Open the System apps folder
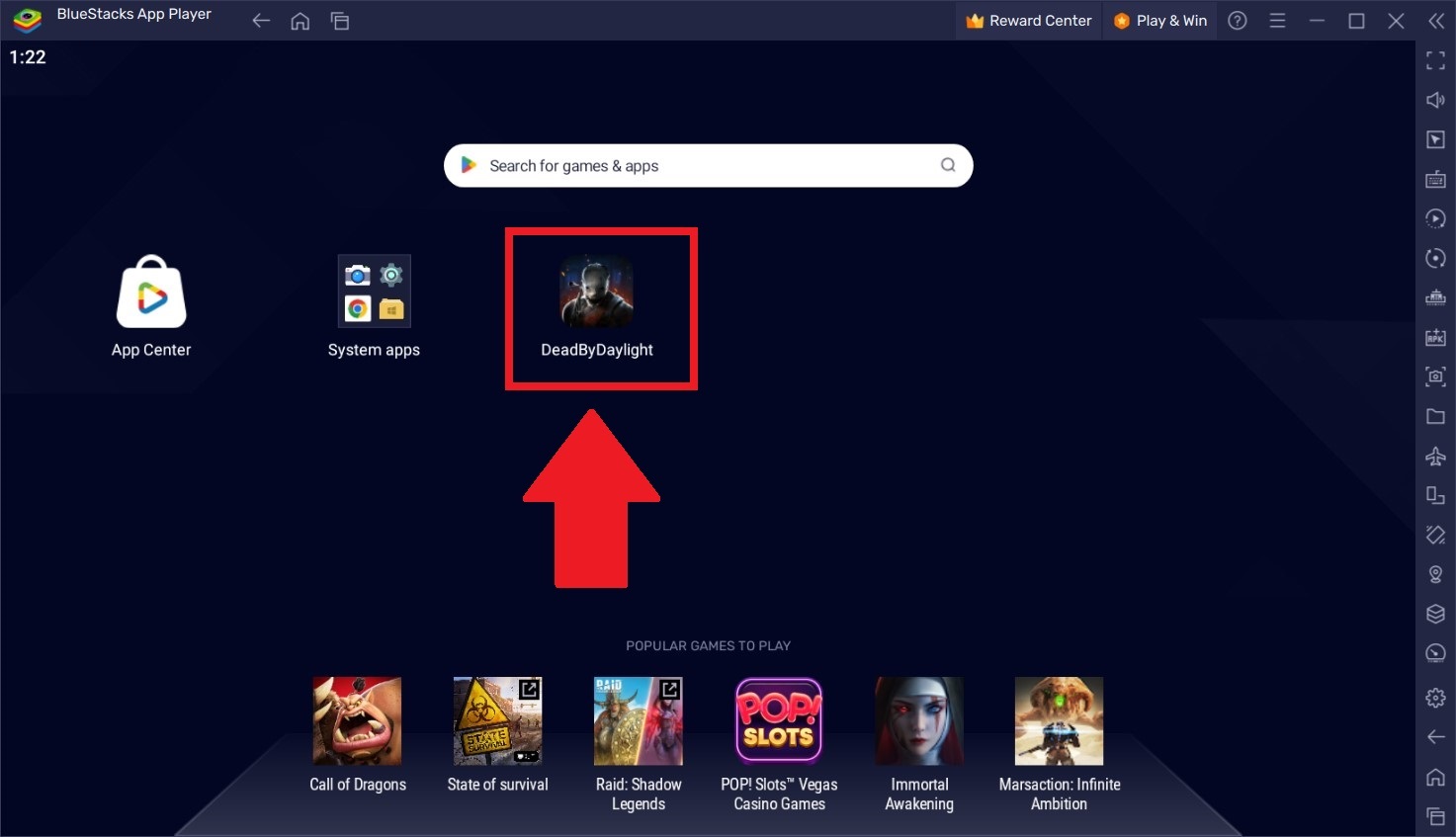The image size is (1456, 837). tap(374, 291)
